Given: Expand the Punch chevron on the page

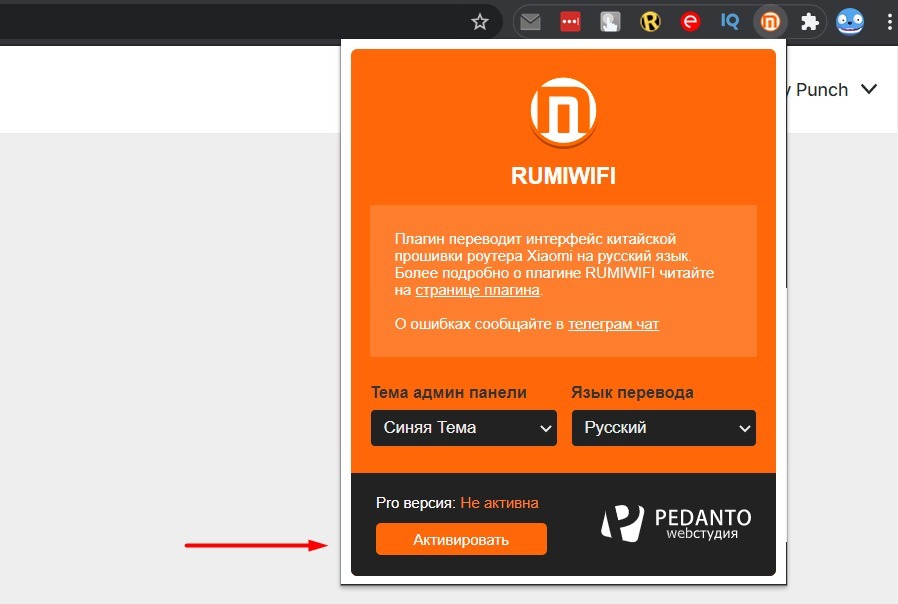Looking at the screenshot, I should tap(869, 89).
